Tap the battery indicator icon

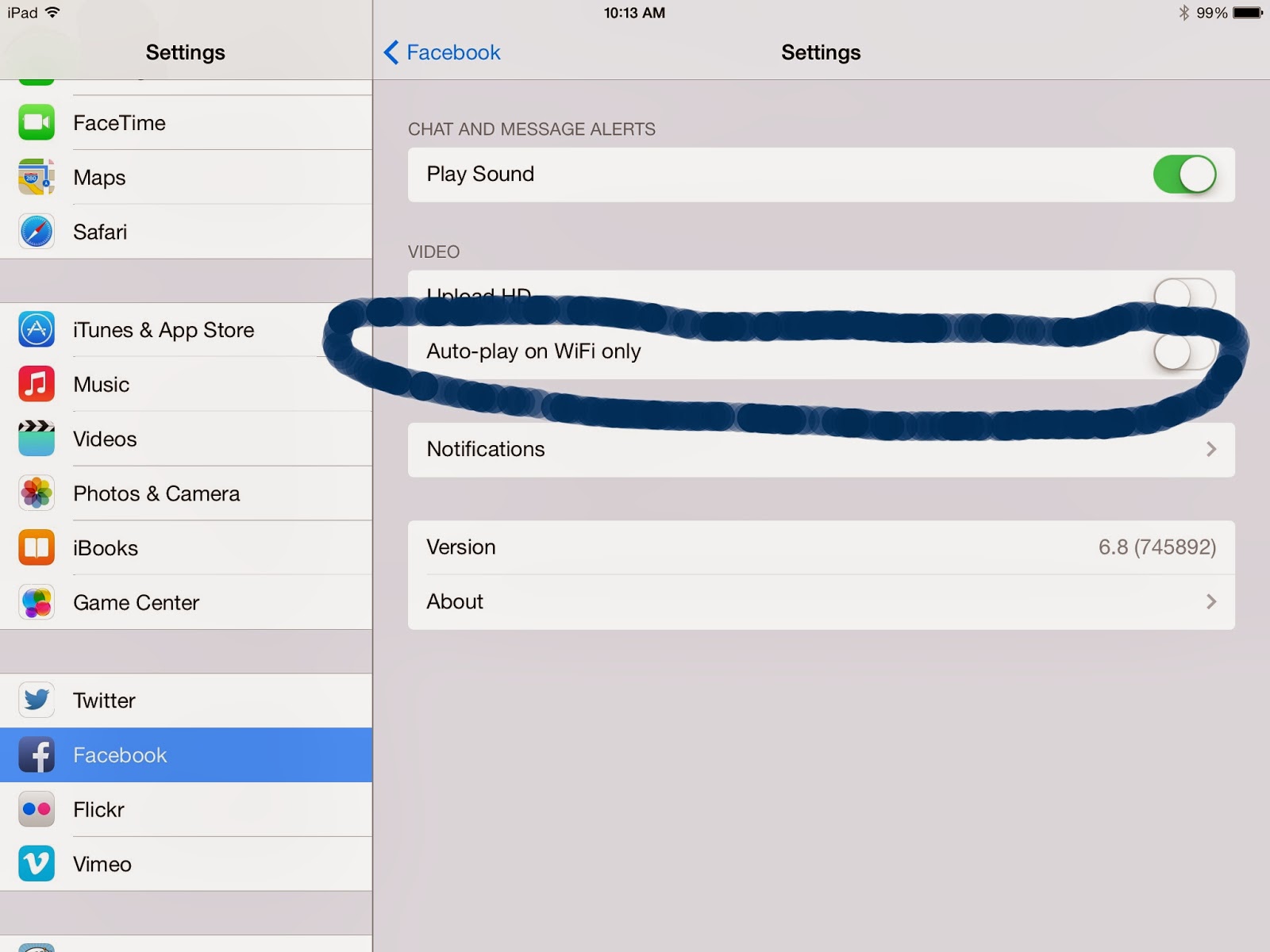[x=1247, y=13]
